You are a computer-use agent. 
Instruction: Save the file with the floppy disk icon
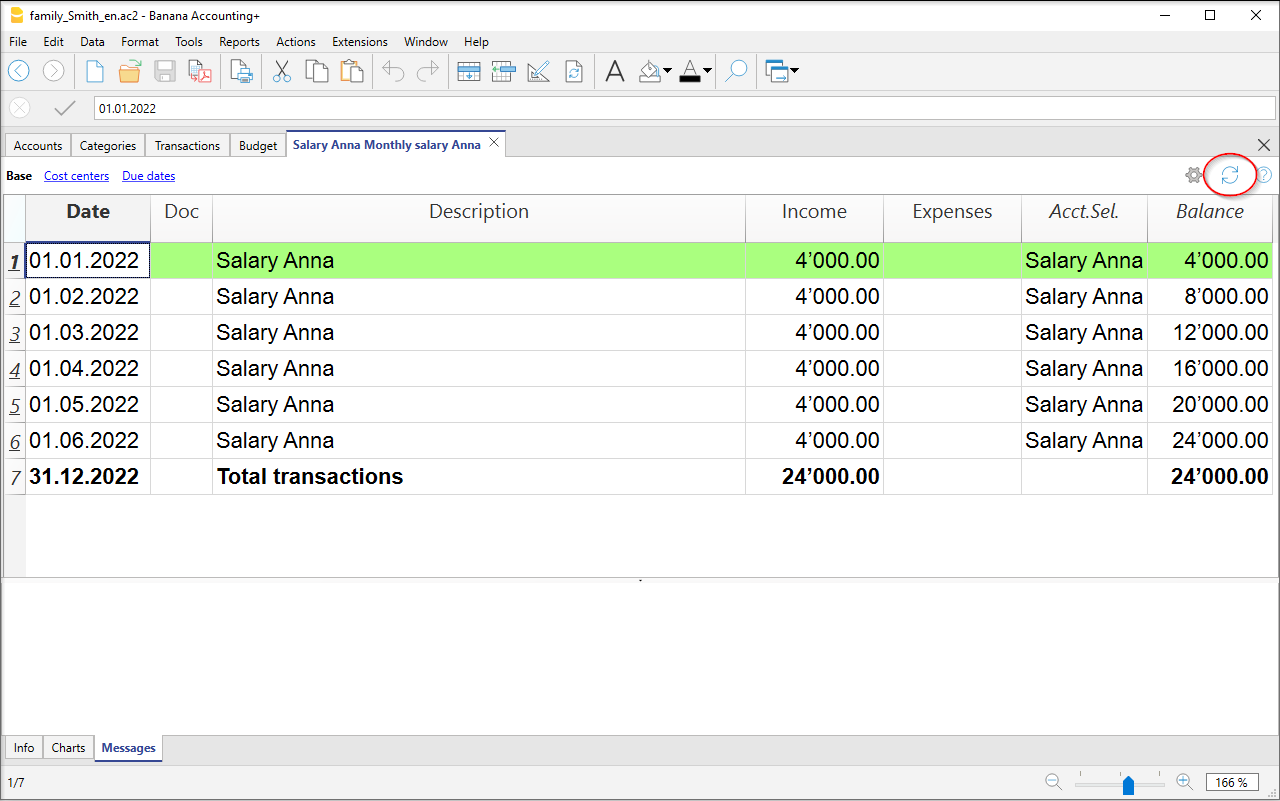[165, 71]
